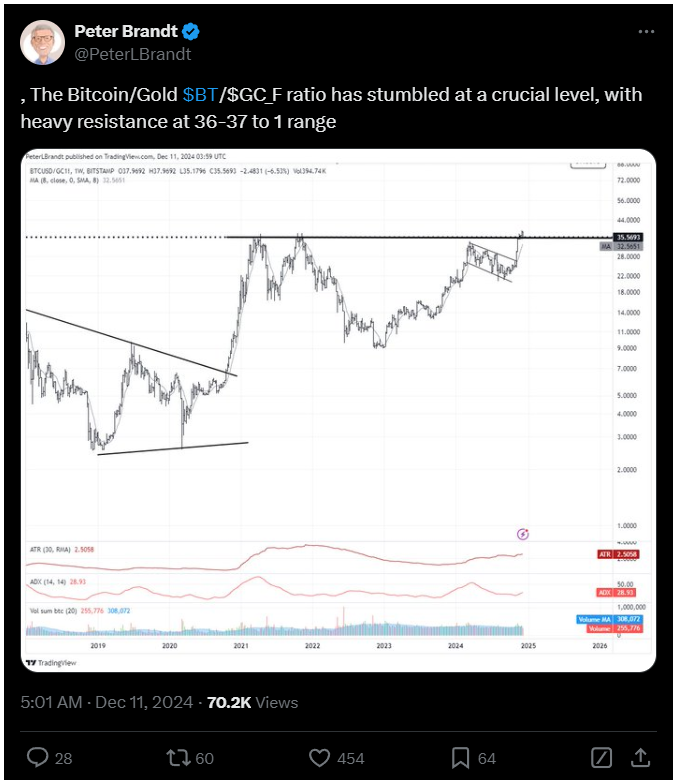The width and height of the screenshot is (677, 784).
Task: Open the three-dot more options menu
Action: [646, 32]
